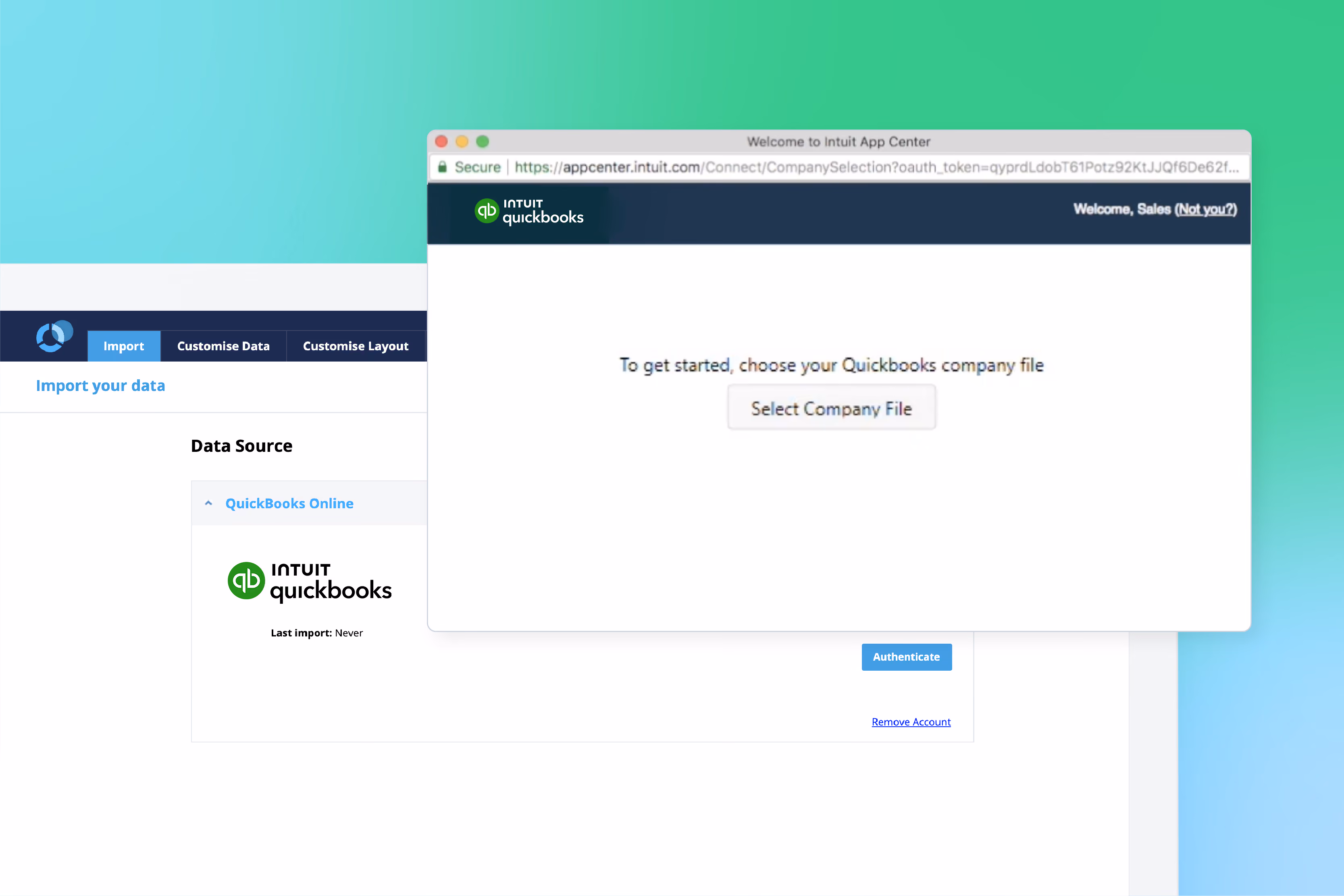The image size is (1344, 896).
Task: Click the 'Last import: Never' text
Action: [x=316, y=633]
